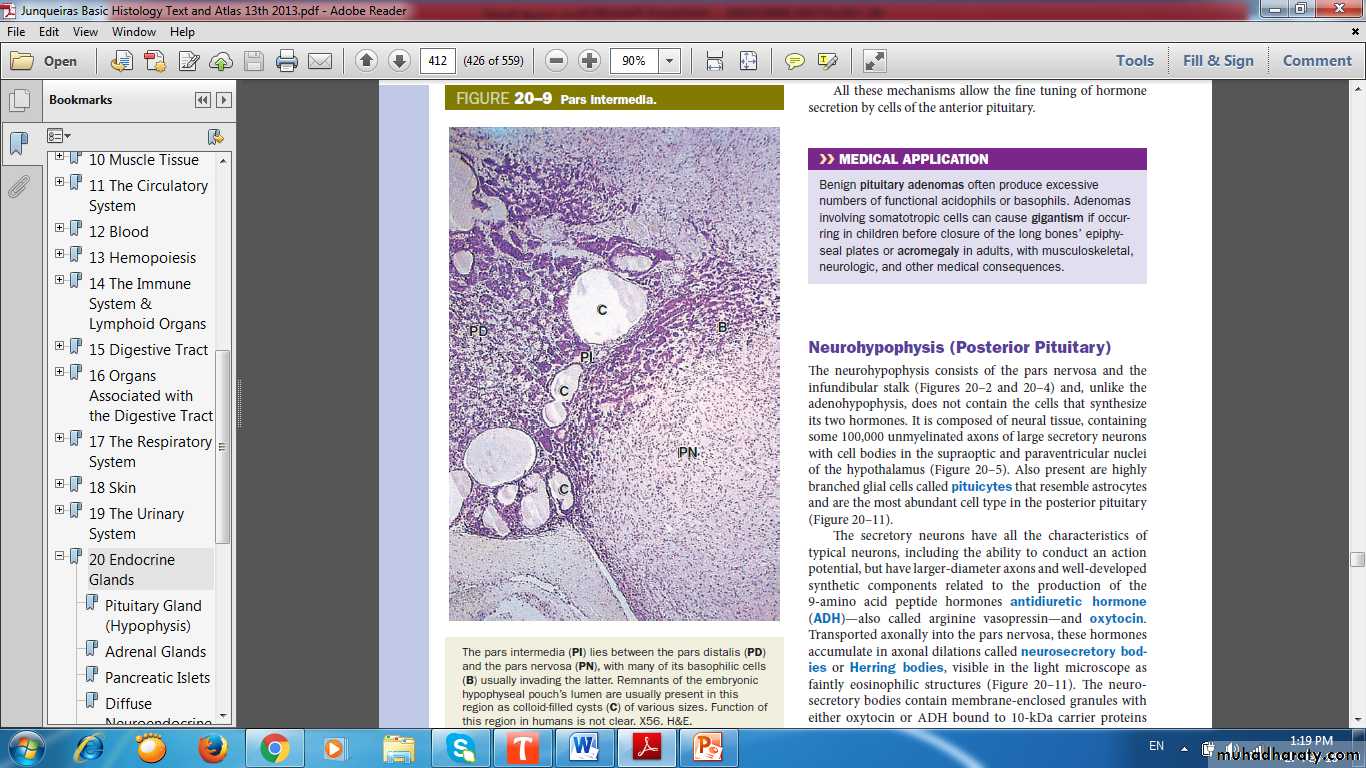Viewport: 1366px width, 768px height.
Task: Go to next page with down arrow
Action: 399,61
